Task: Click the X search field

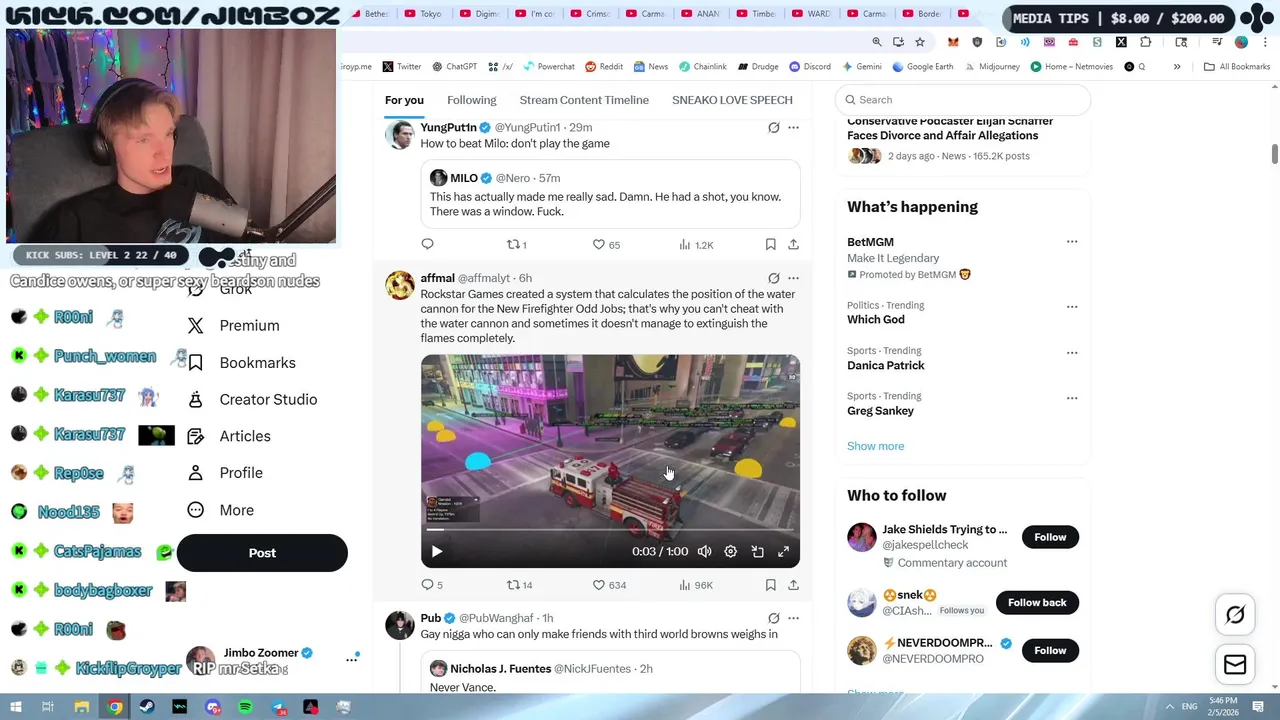Action: click(x=963, y=100)
